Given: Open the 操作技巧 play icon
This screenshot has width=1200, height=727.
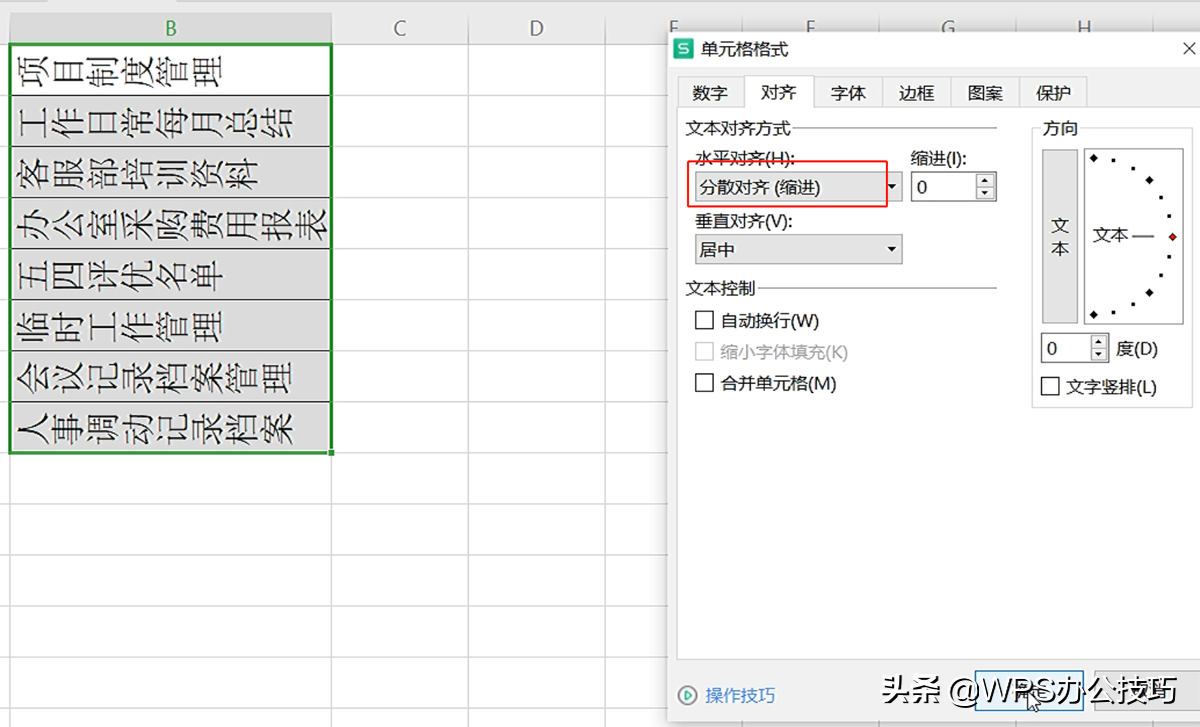Looking at the screenshot, I should point(687,694).
